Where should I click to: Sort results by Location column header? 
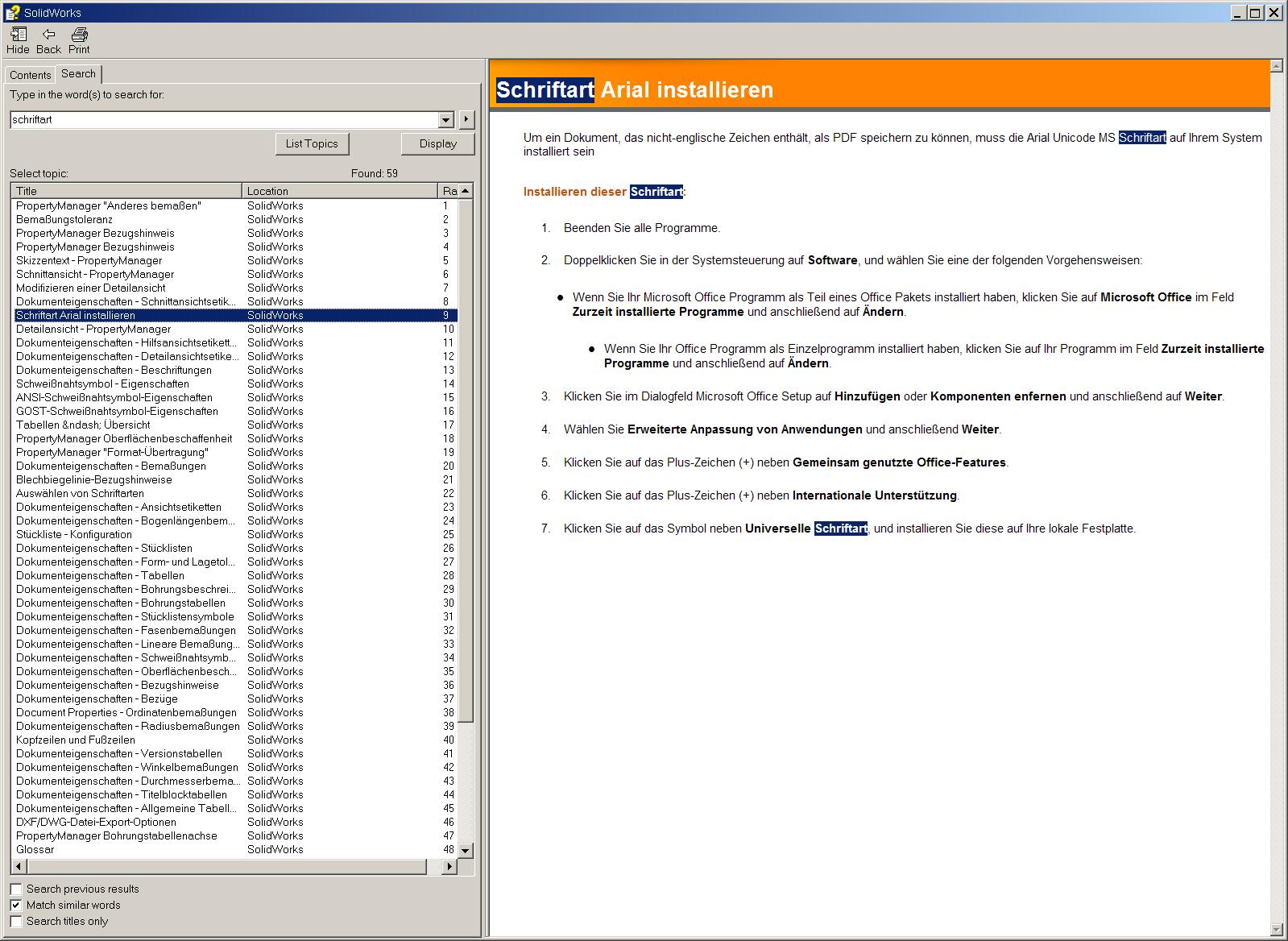(340, 191)
